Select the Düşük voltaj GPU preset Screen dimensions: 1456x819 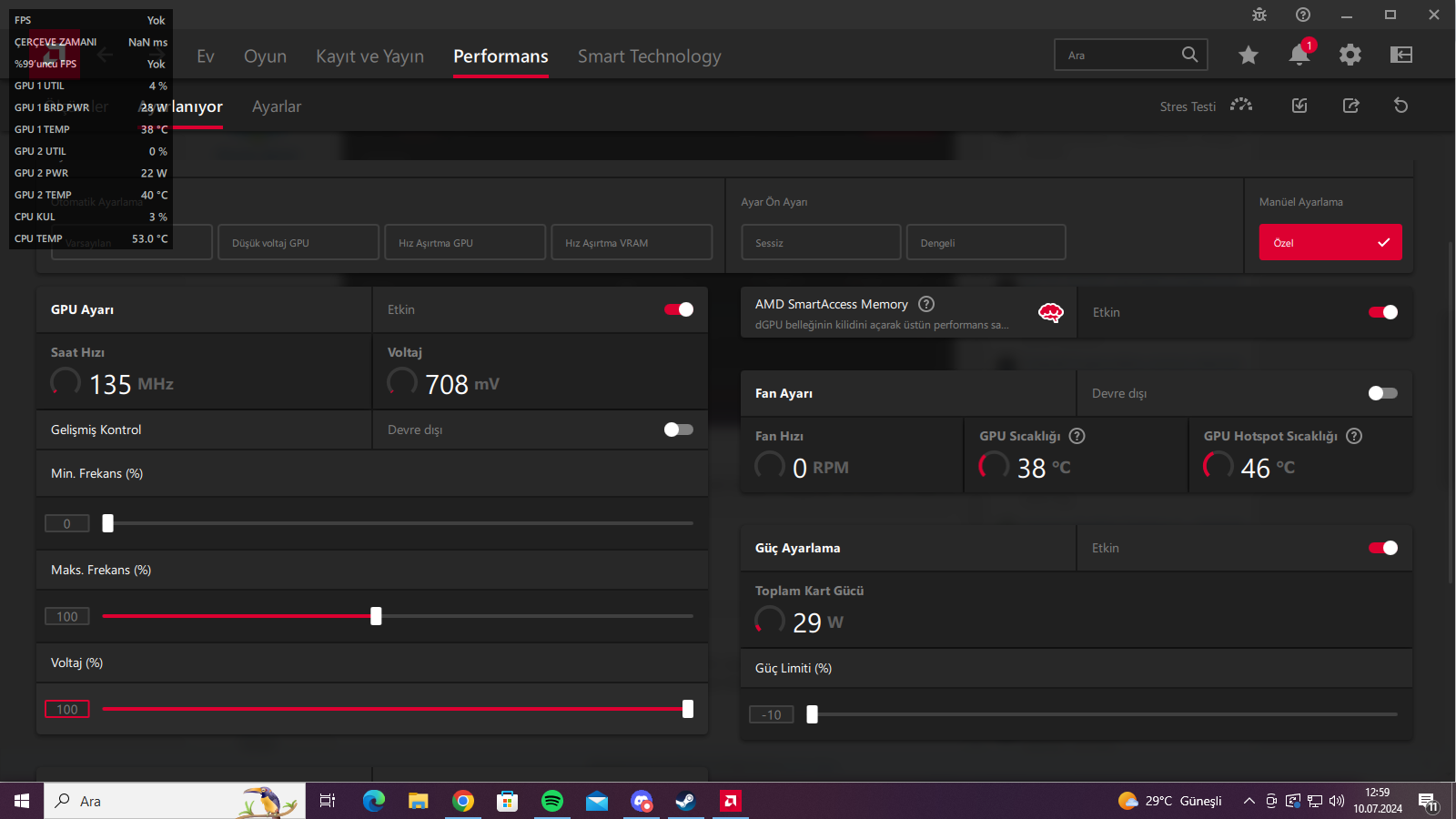[298, 243]
